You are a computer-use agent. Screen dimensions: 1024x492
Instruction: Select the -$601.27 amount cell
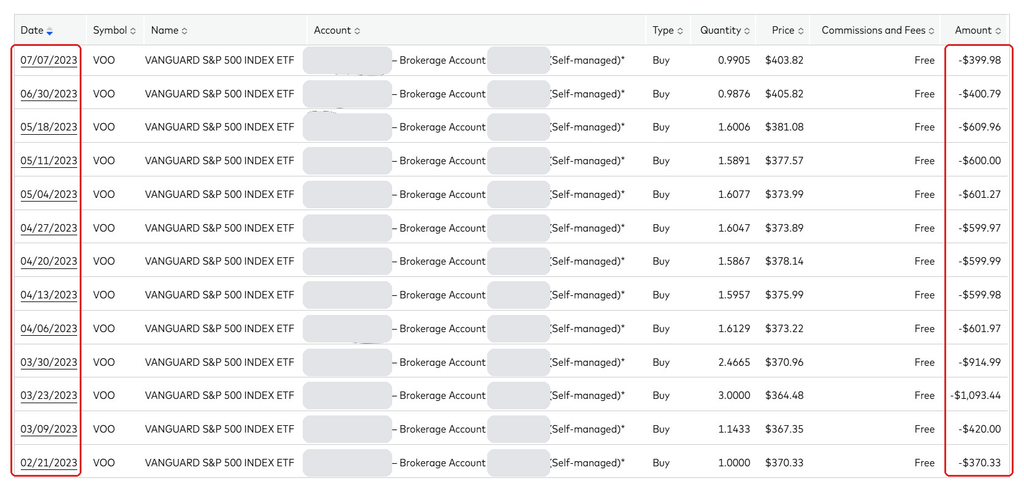pos(980,195)
